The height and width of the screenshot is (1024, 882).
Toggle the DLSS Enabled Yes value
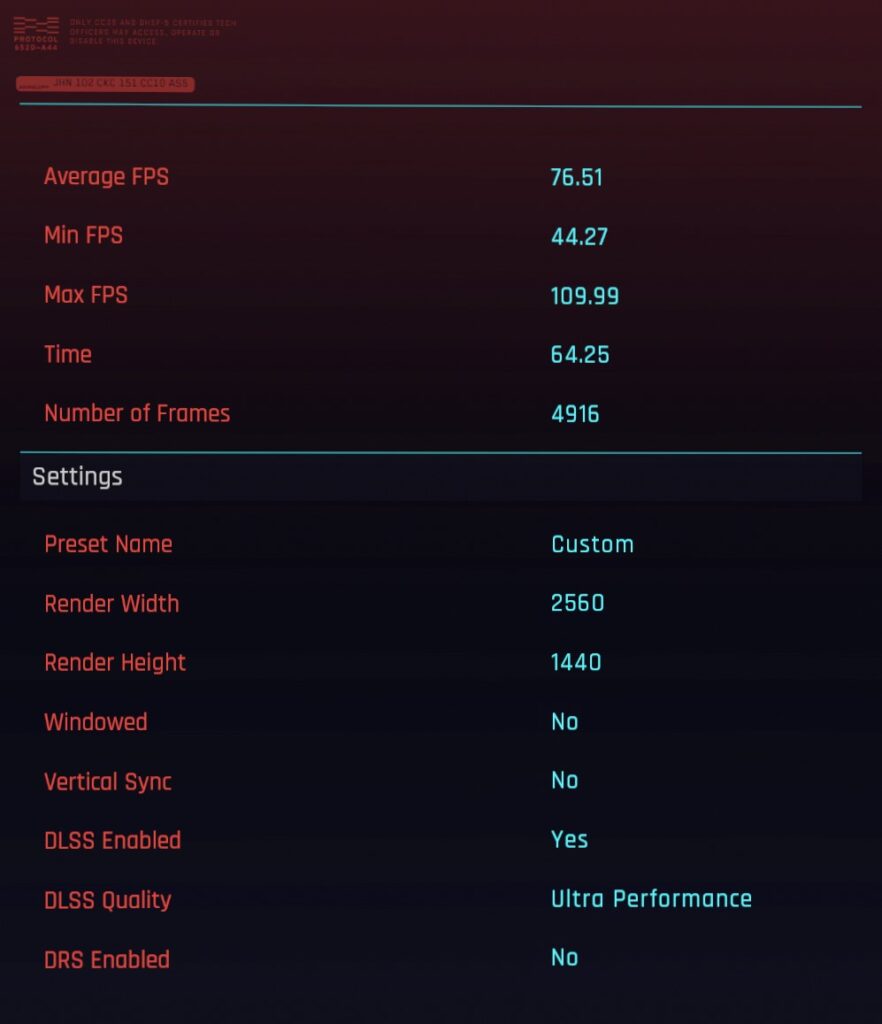[569, 840]
